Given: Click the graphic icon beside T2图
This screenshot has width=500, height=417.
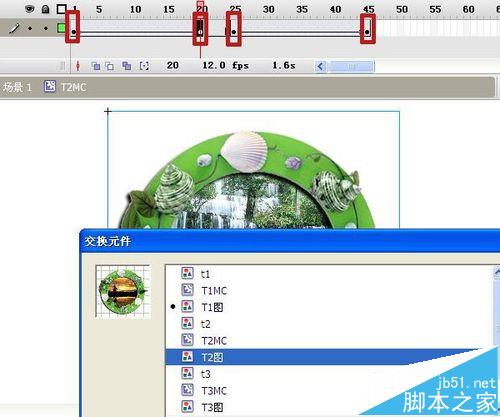Looking at the screenshot, I should (x=187, y=357).
